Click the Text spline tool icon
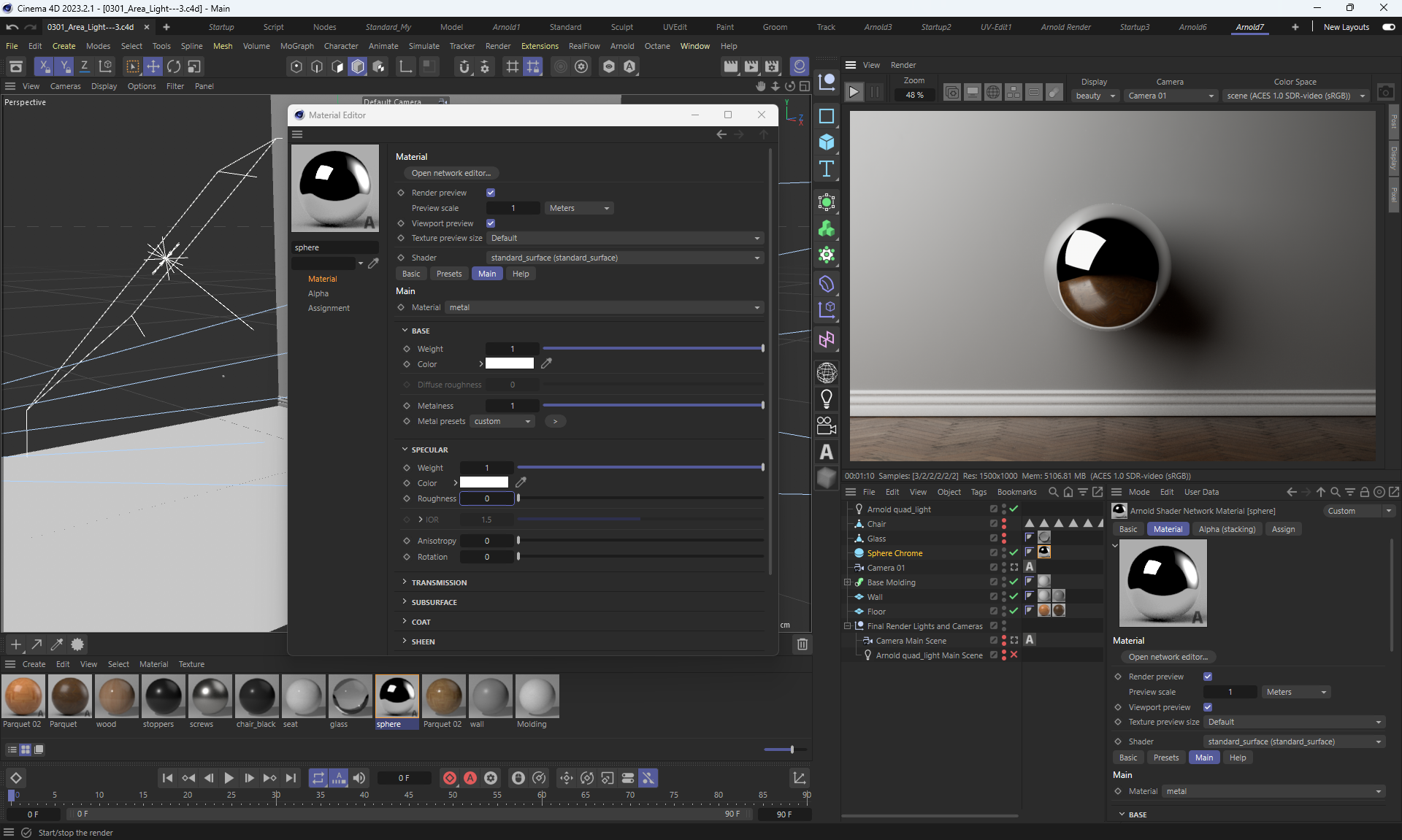1402x840 pixels. point(827,169)
